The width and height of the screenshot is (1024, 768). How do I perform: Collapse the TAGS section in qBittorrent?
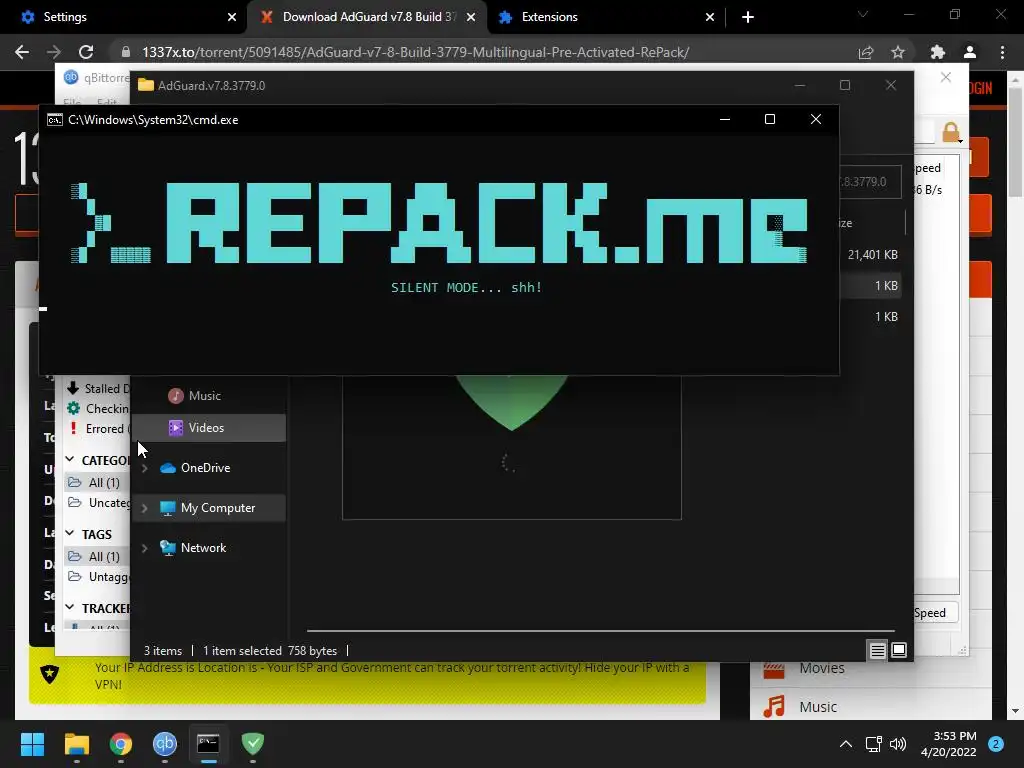(70, 534)
